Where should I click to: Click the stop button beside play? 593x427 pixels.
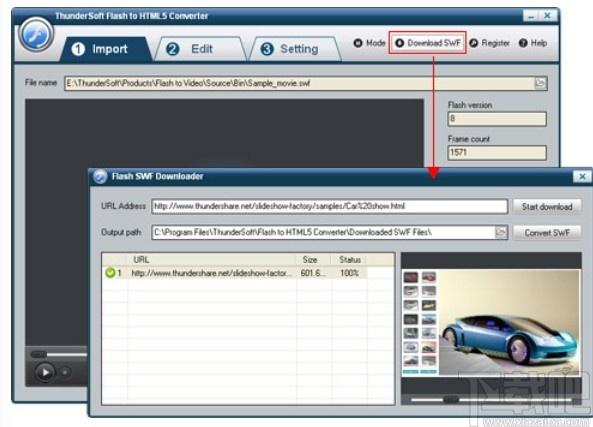pos(65,373)
